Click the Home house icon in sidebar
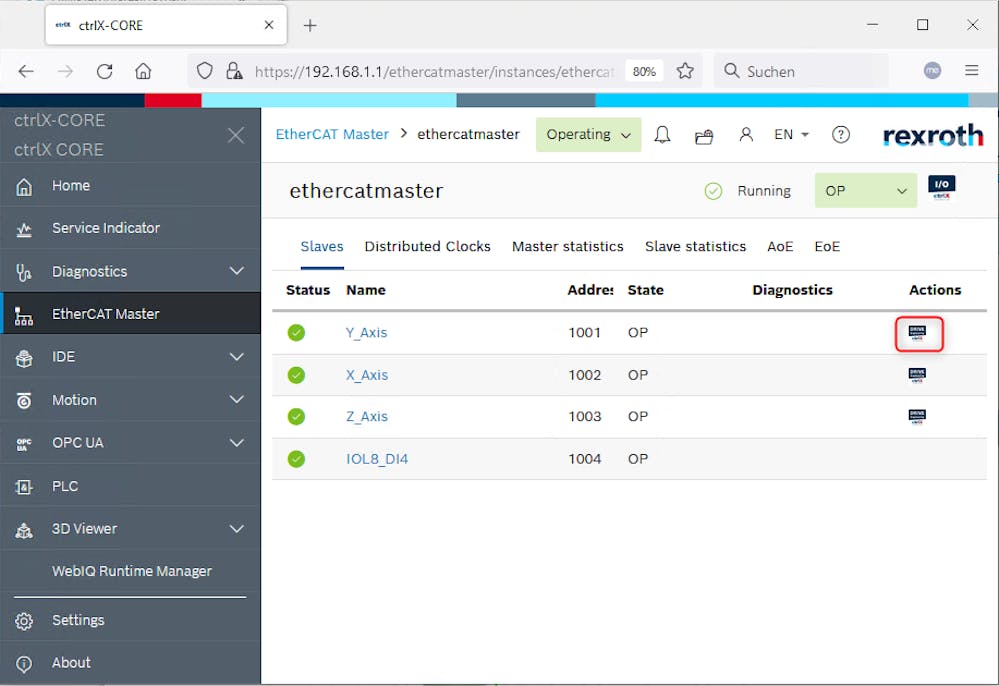This screenshot has width=999, height=686. coord(24,187)
